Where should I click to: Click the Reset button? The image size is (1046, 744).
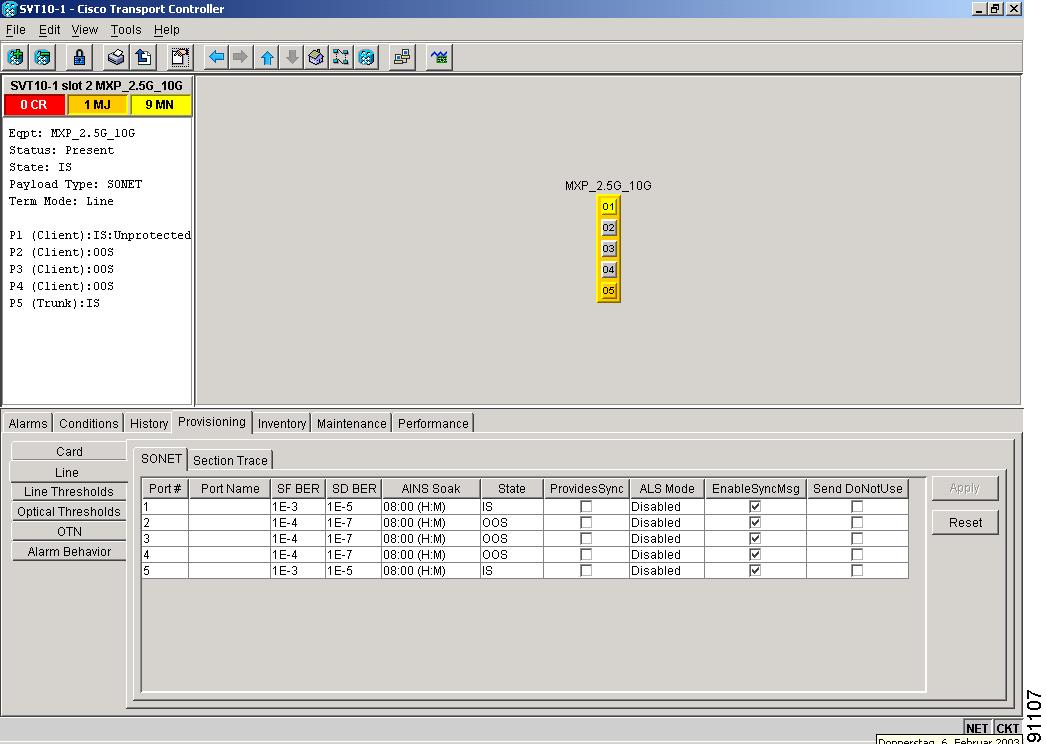(965, 522)
